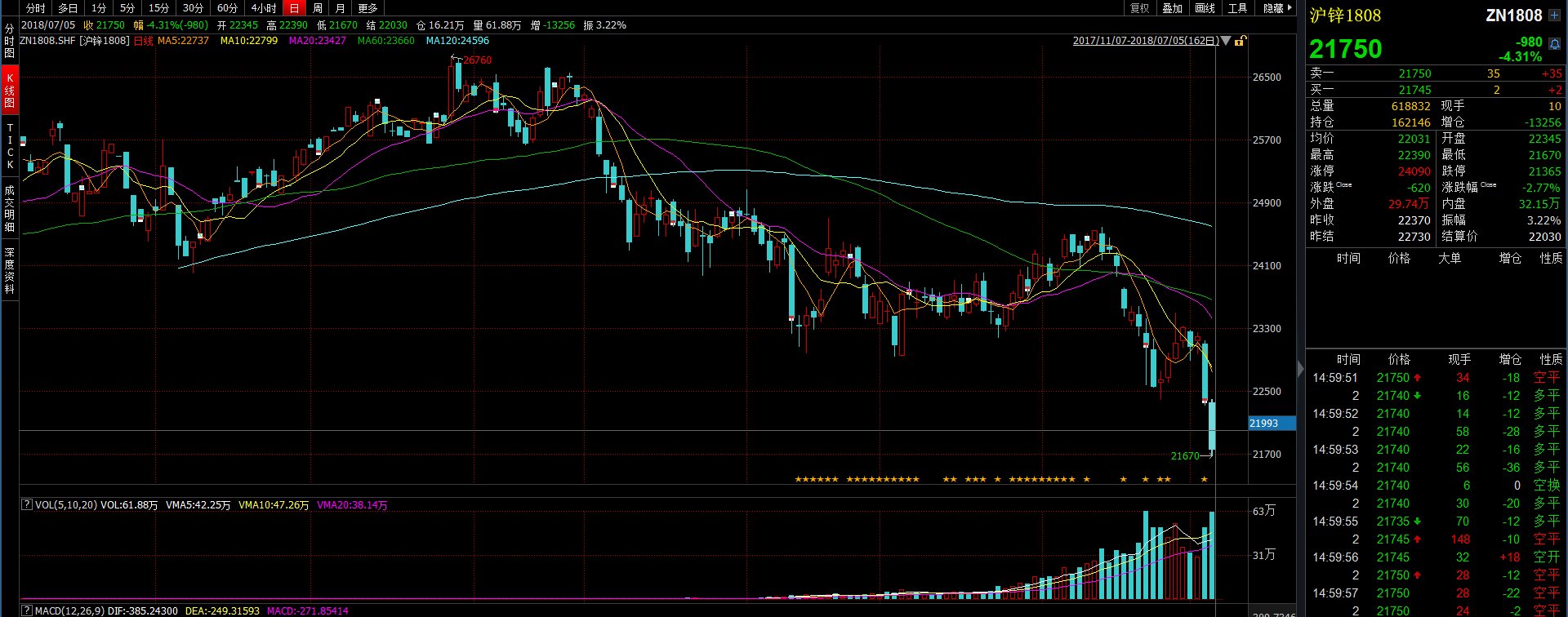This screenshot has width=1568, height=617.
Task: Open the VOL indicator help icon
Action: [27, 505]
